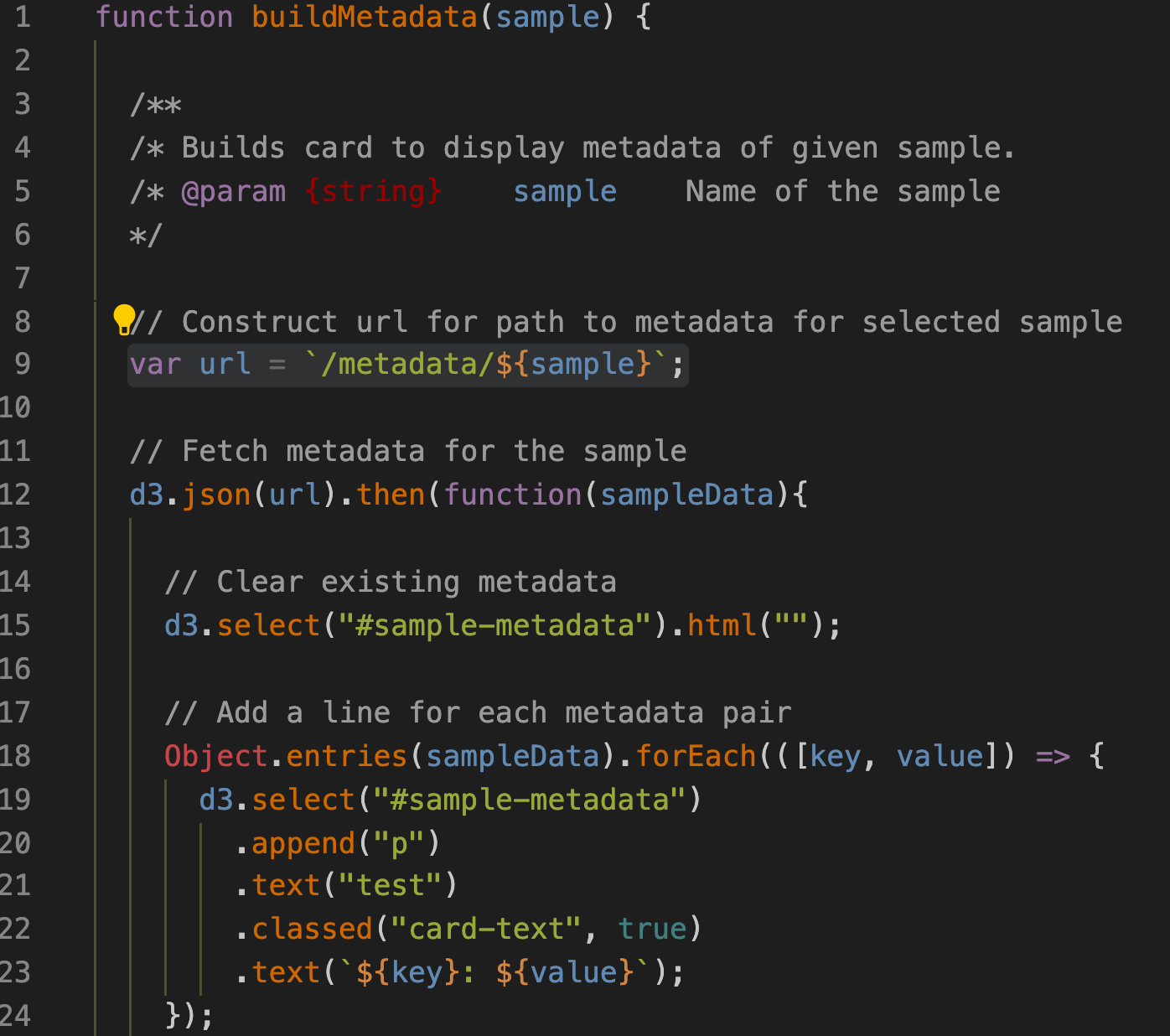Click the @param tag in doc comment

point(234,192)
